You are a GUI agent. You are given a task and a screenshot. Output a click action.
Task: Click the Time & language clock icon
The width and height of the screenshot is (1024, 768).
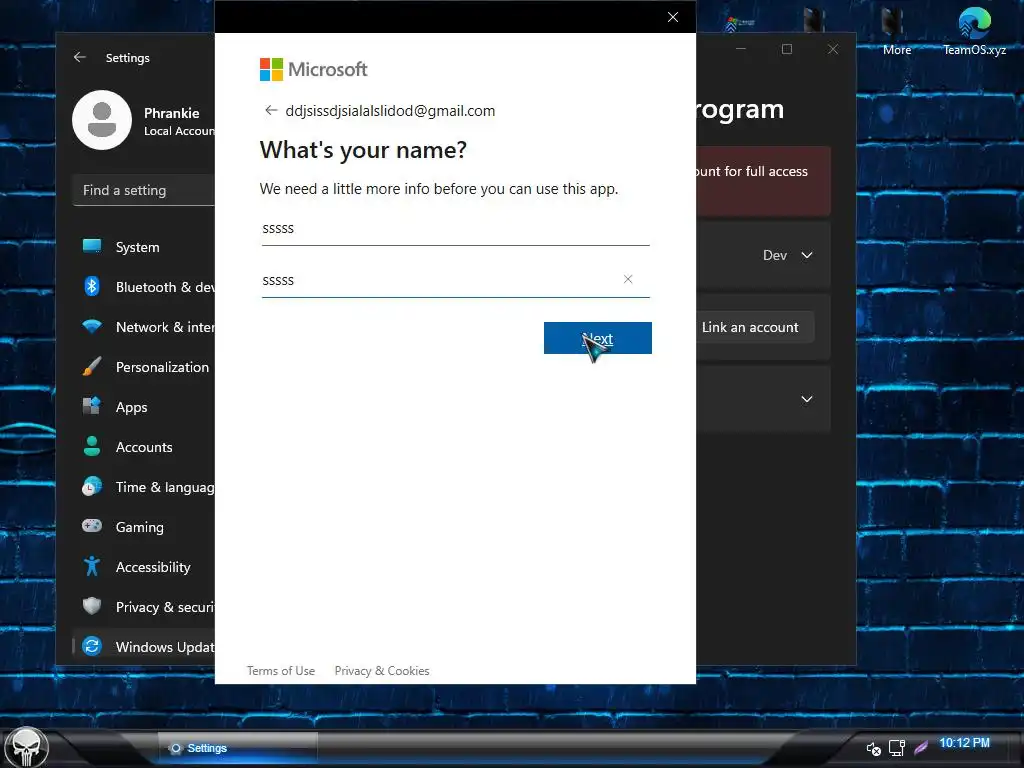[x=92, y=486]
